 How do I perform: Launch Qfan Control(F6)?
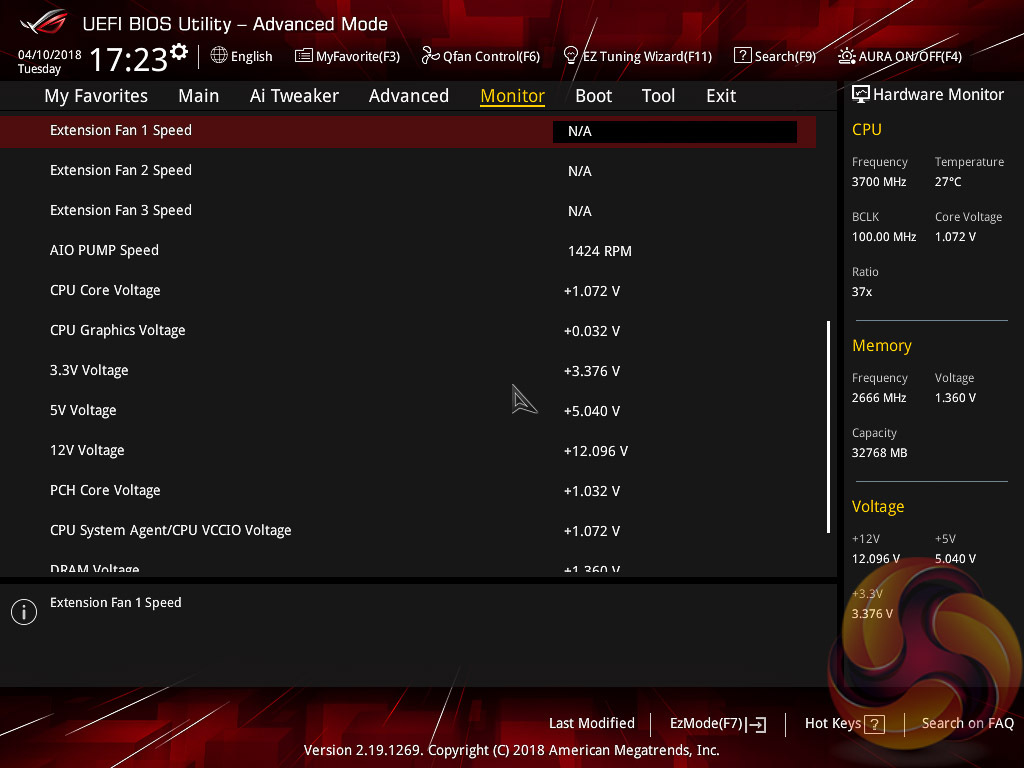[491, 56]
